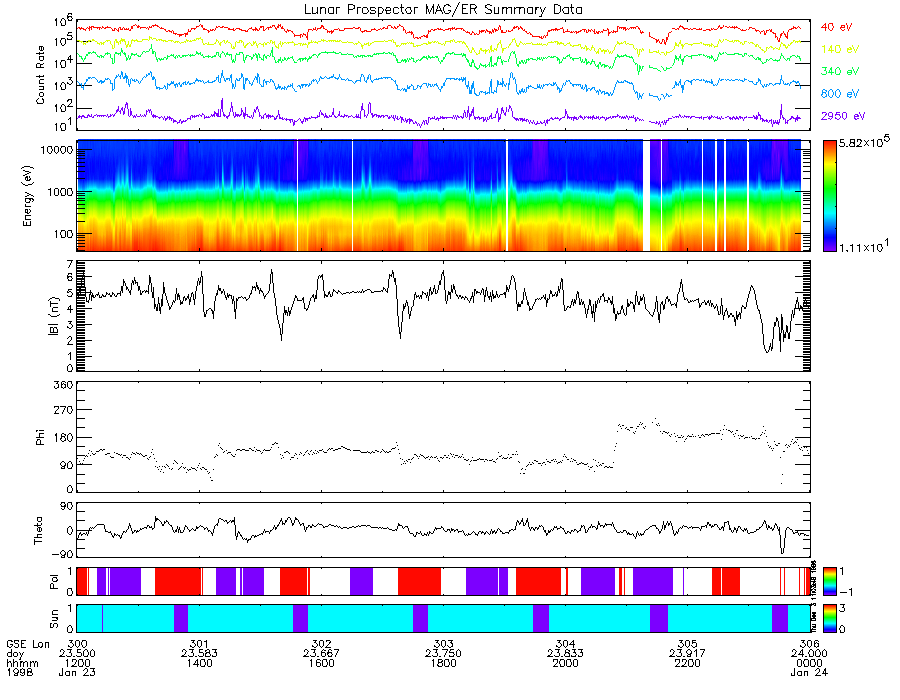
Task: Click the 1600 time tick label
Action: point(321,663)
